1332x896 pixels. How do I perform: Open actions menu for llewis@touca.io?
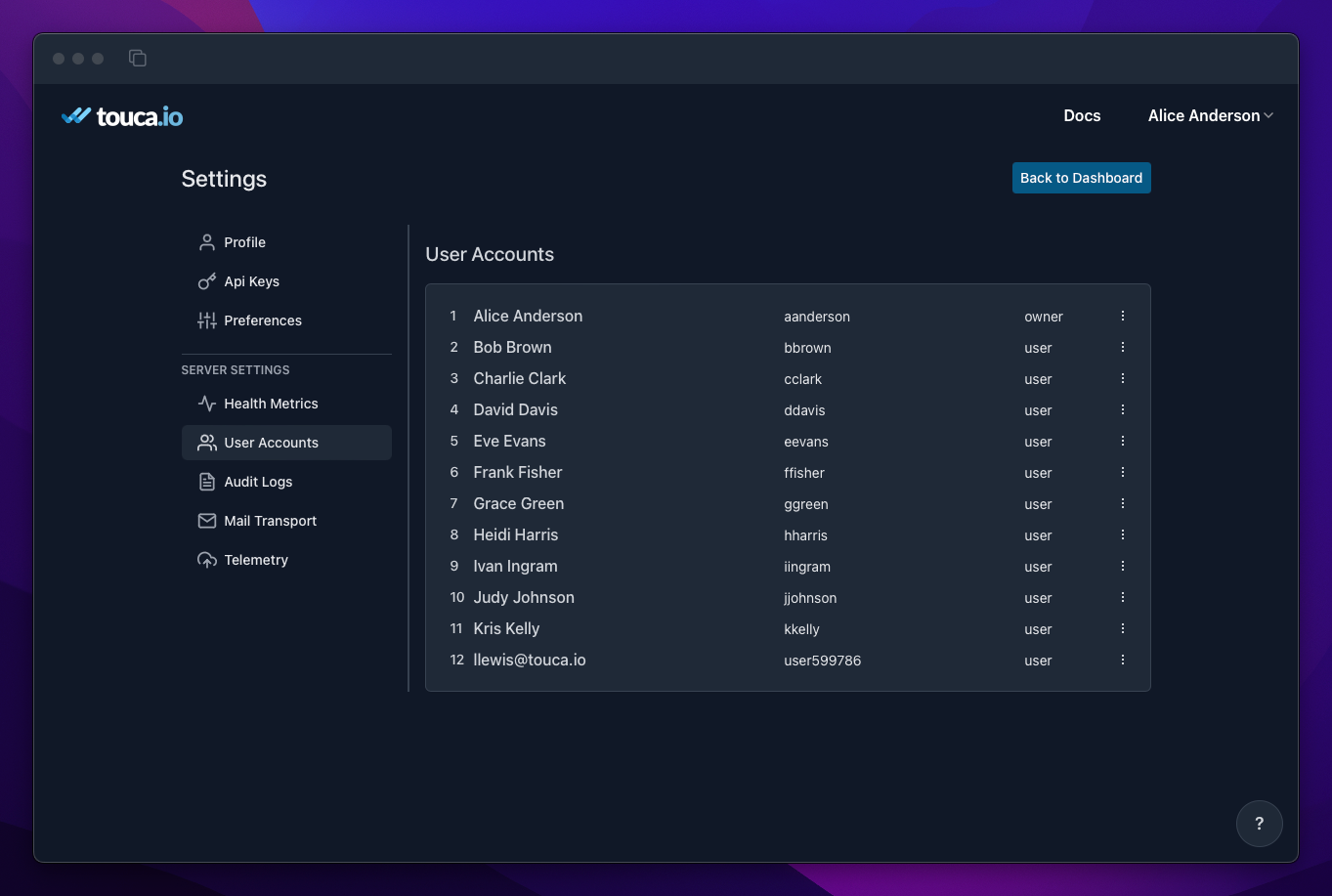point(1123,660)
